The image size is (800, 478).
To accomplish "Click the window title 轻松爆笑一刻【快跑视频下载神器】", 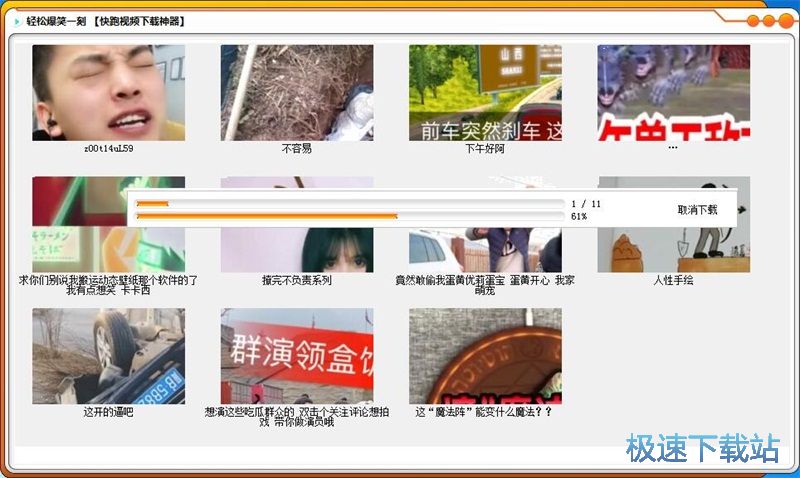I will click(x=106, y=21).
